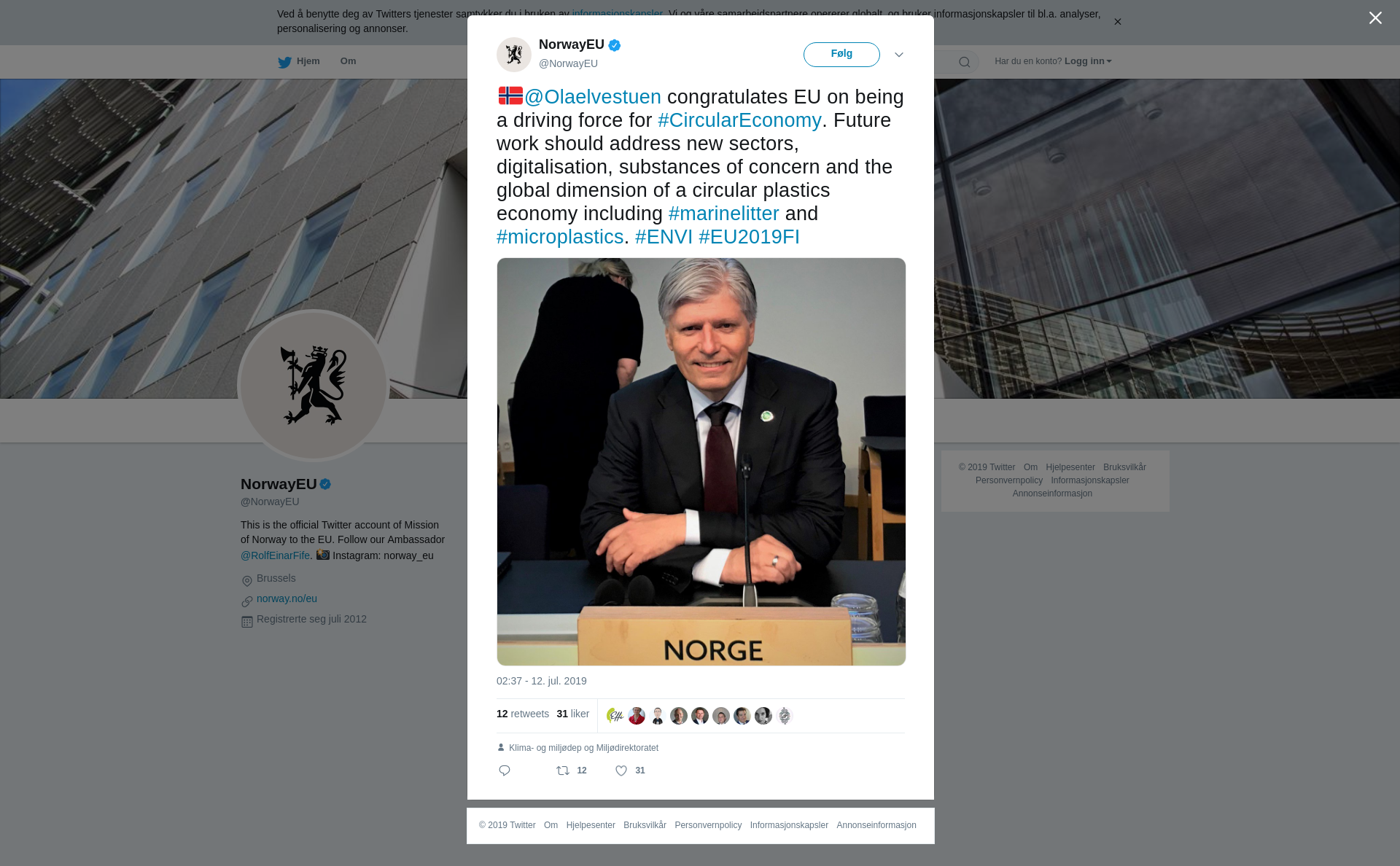The width and height of the screenshot is (1400, 866).
Task: Close the tweet overlay with the X
Action: [1375, 18]
